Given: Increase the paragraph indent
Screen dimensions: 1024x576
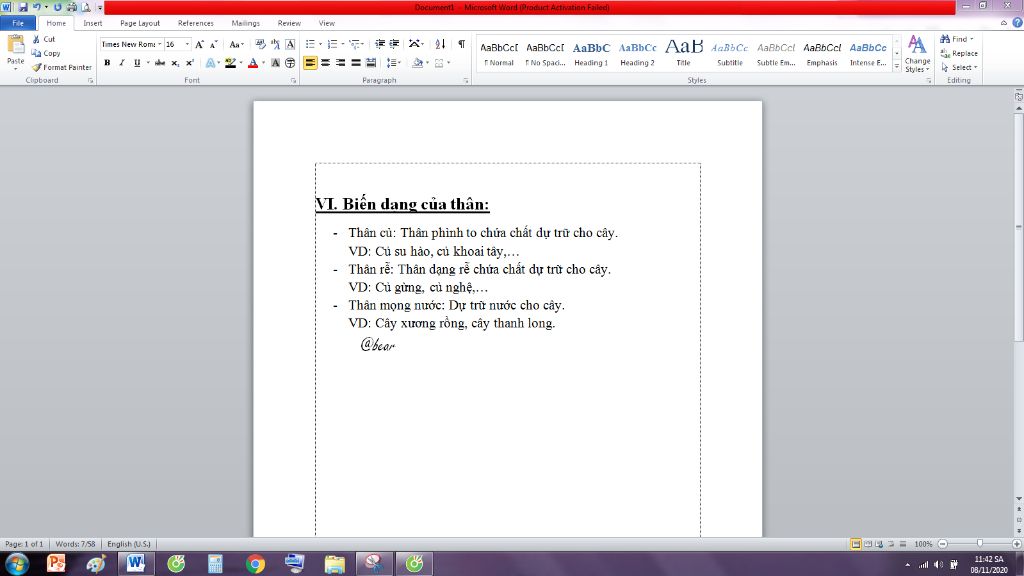Looking at the screenshot, I should [x=394, y=44].
